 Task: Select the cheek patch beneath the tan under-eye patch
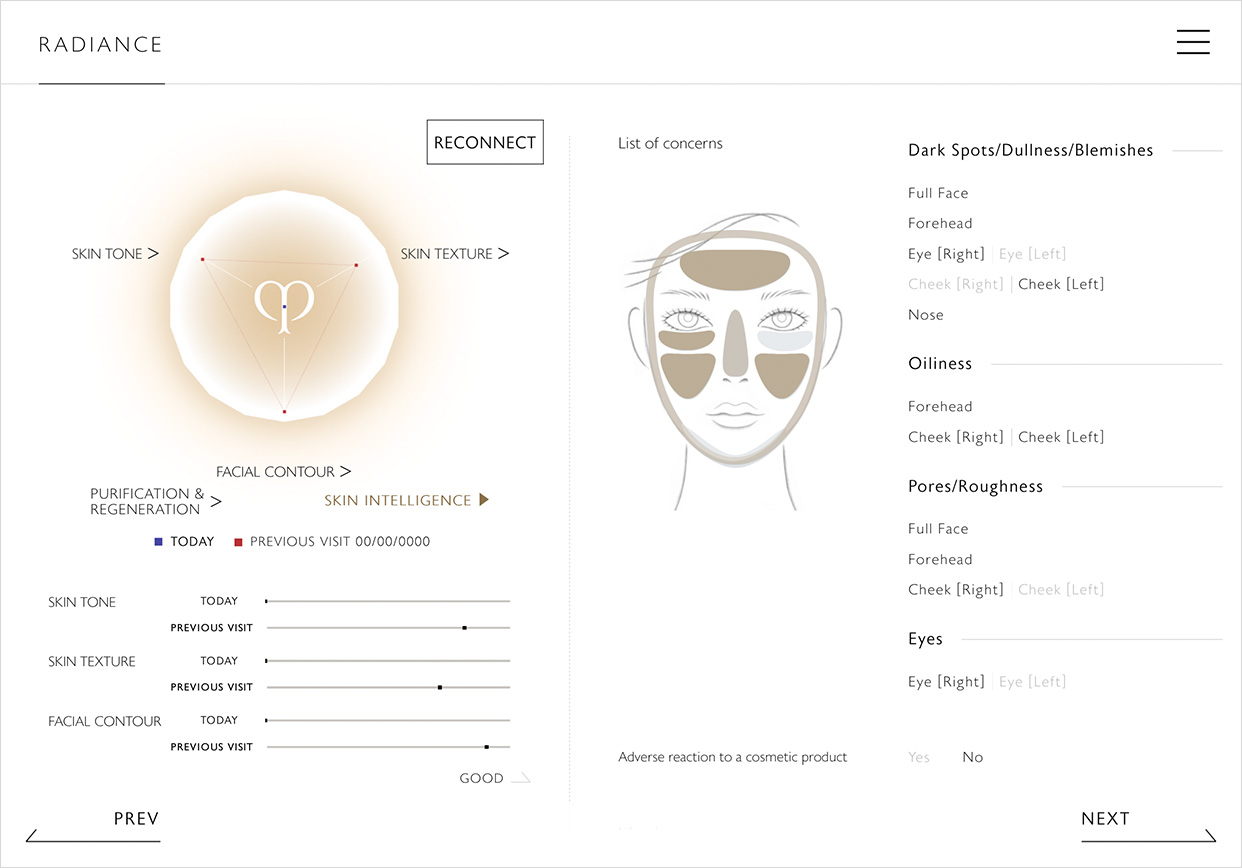688,374
